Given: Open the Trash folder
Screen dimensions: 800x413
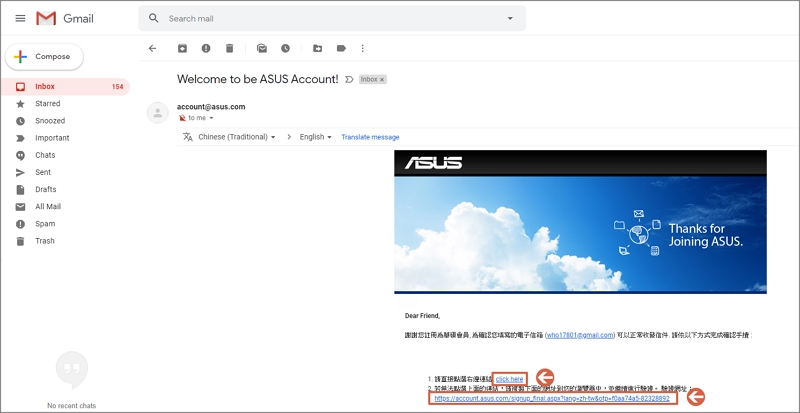Looking at the screenshot, I should 65,241.
